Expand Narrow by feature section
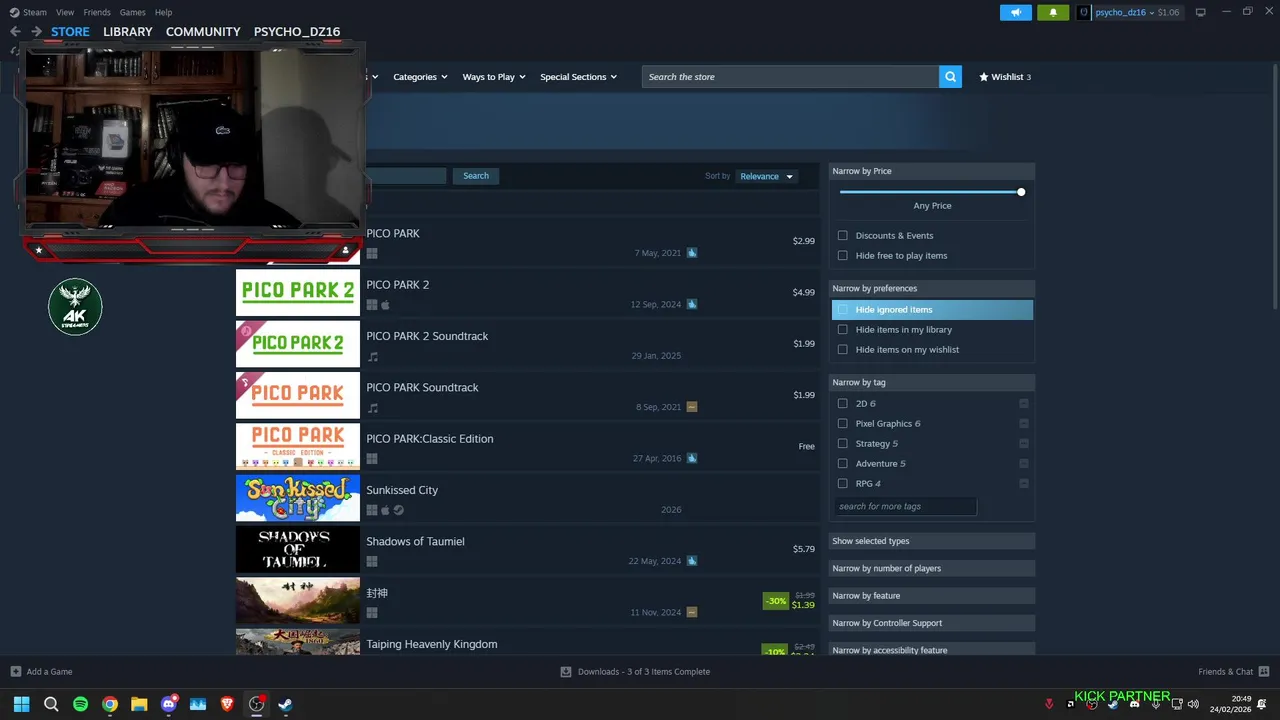The image size is (1280, 720). (932, 596)
